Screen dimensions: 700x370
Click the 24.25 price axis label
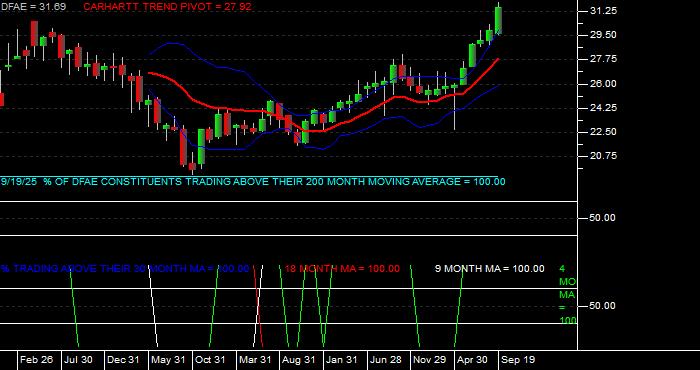tap(603, 108)
